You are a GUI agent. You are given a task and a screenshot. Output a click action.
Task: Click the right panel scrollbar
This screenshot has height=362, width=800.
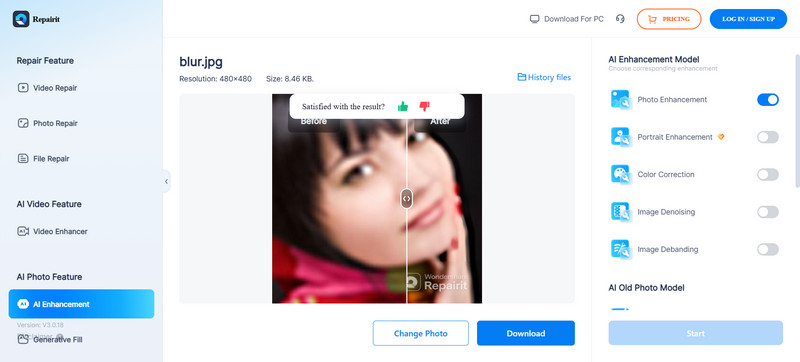(797, 120)
